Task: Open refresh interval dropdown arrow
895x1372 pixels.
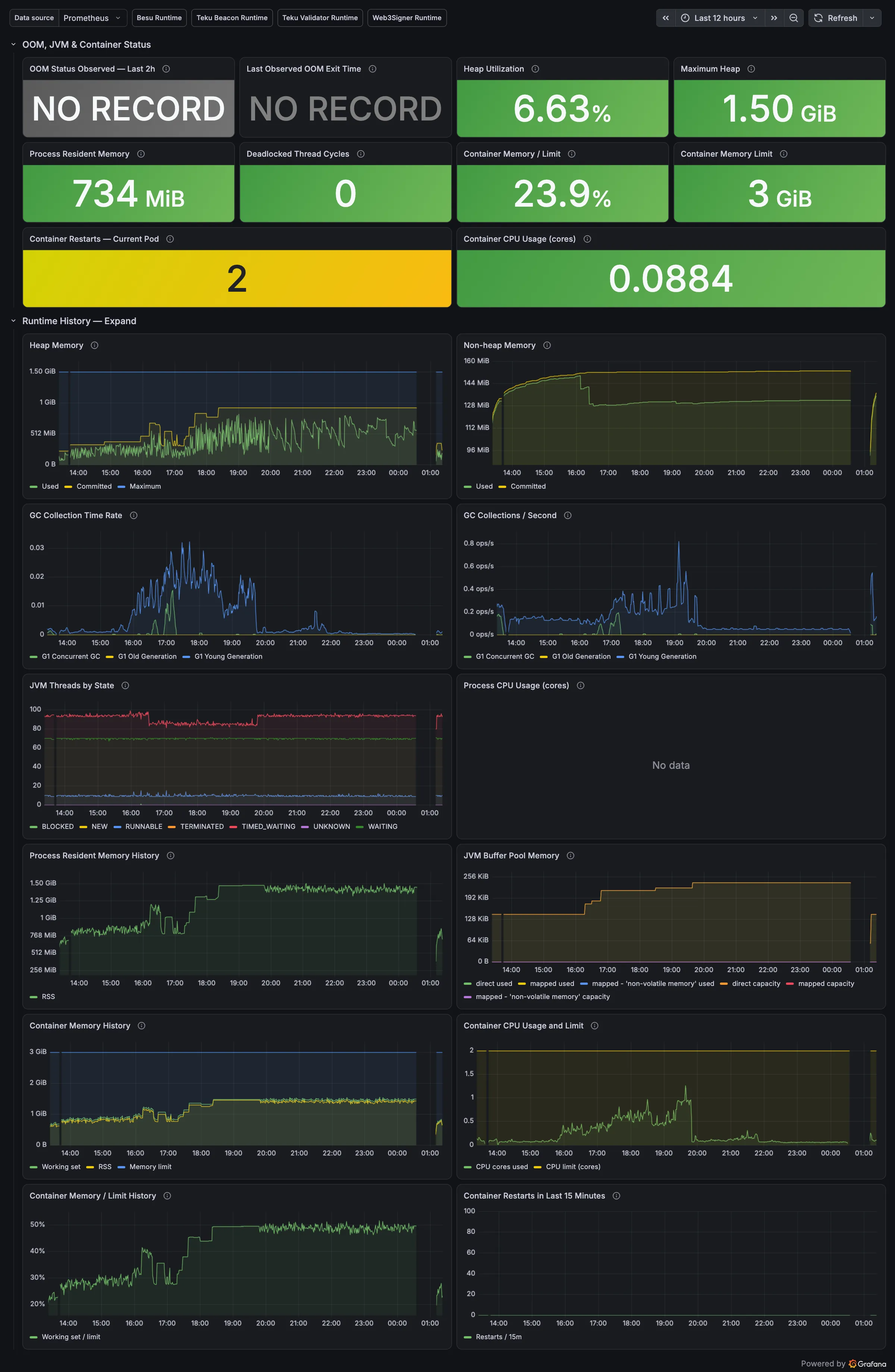Action: (872, 18)
